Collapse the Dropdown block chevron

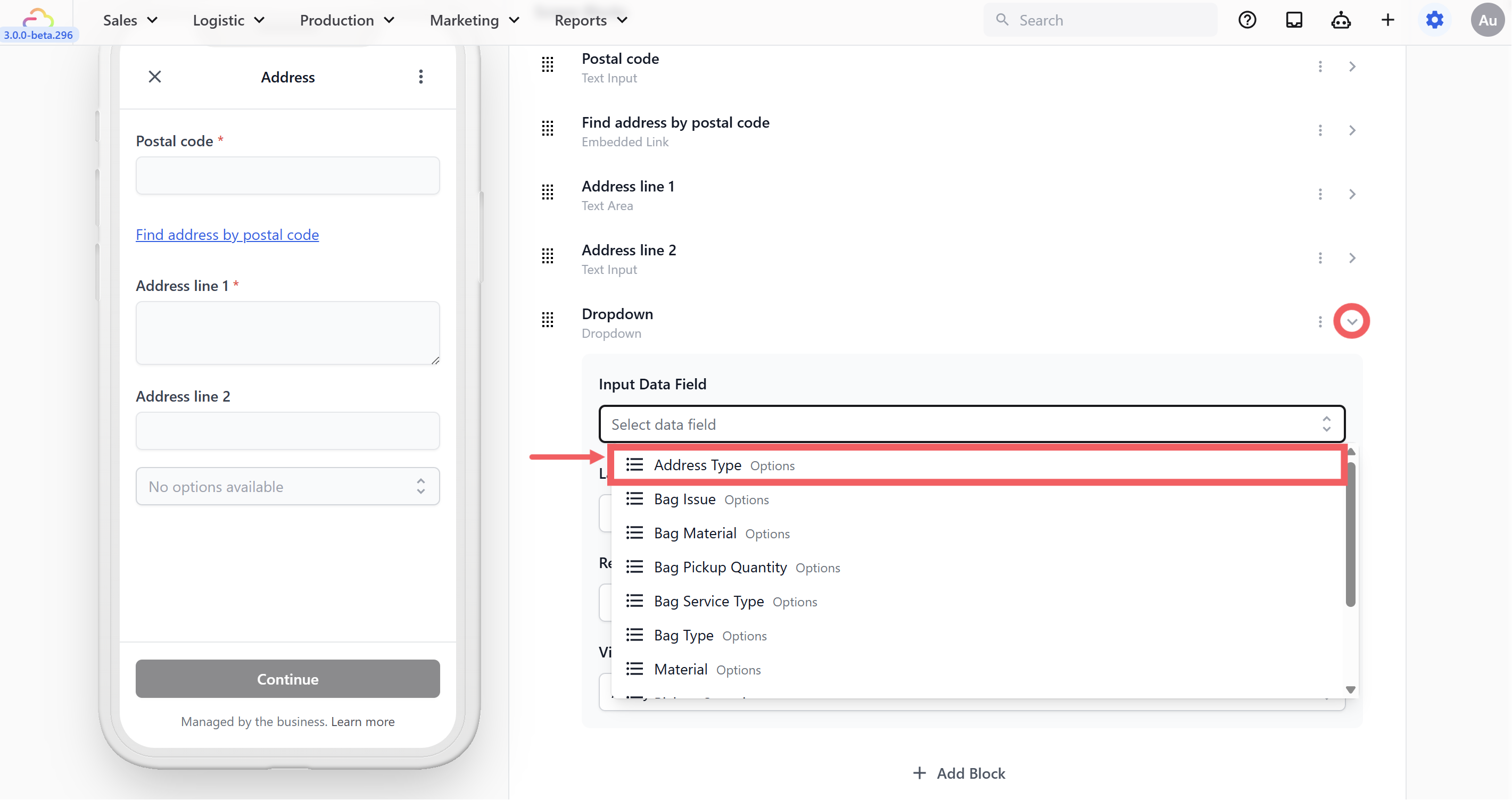pyautogui.click(x=1351, y=321)
